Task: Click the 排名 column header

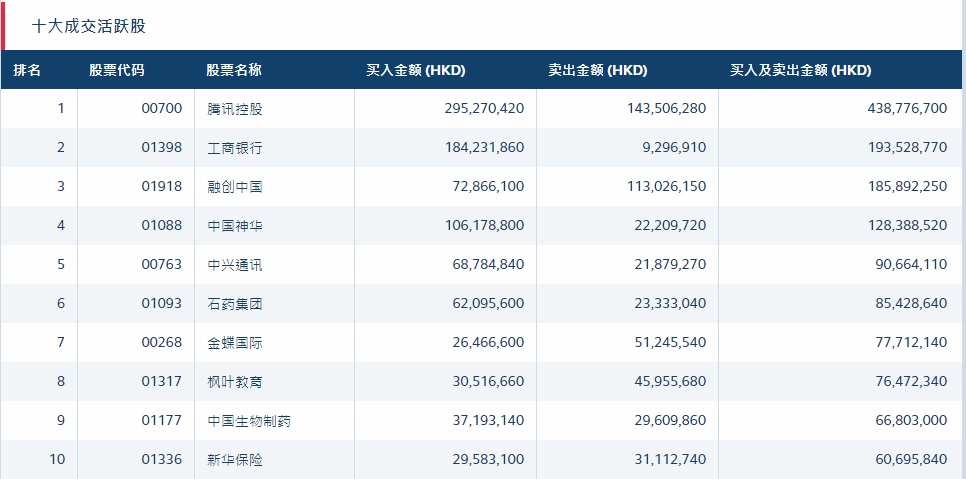Action: pyautogui.click(x=27, y=70)
